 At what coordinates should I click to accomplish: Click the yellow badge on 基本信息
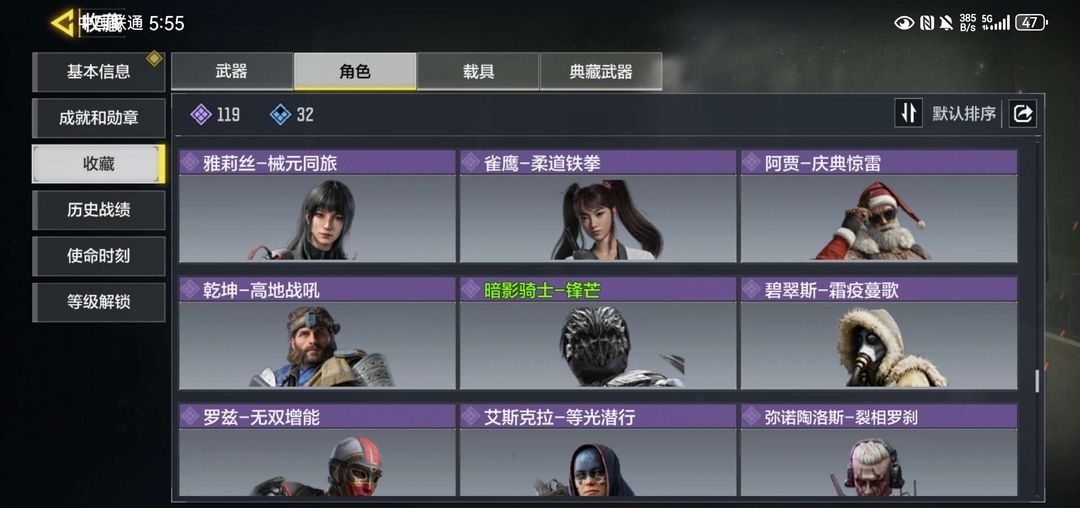[x=154, y=59]
